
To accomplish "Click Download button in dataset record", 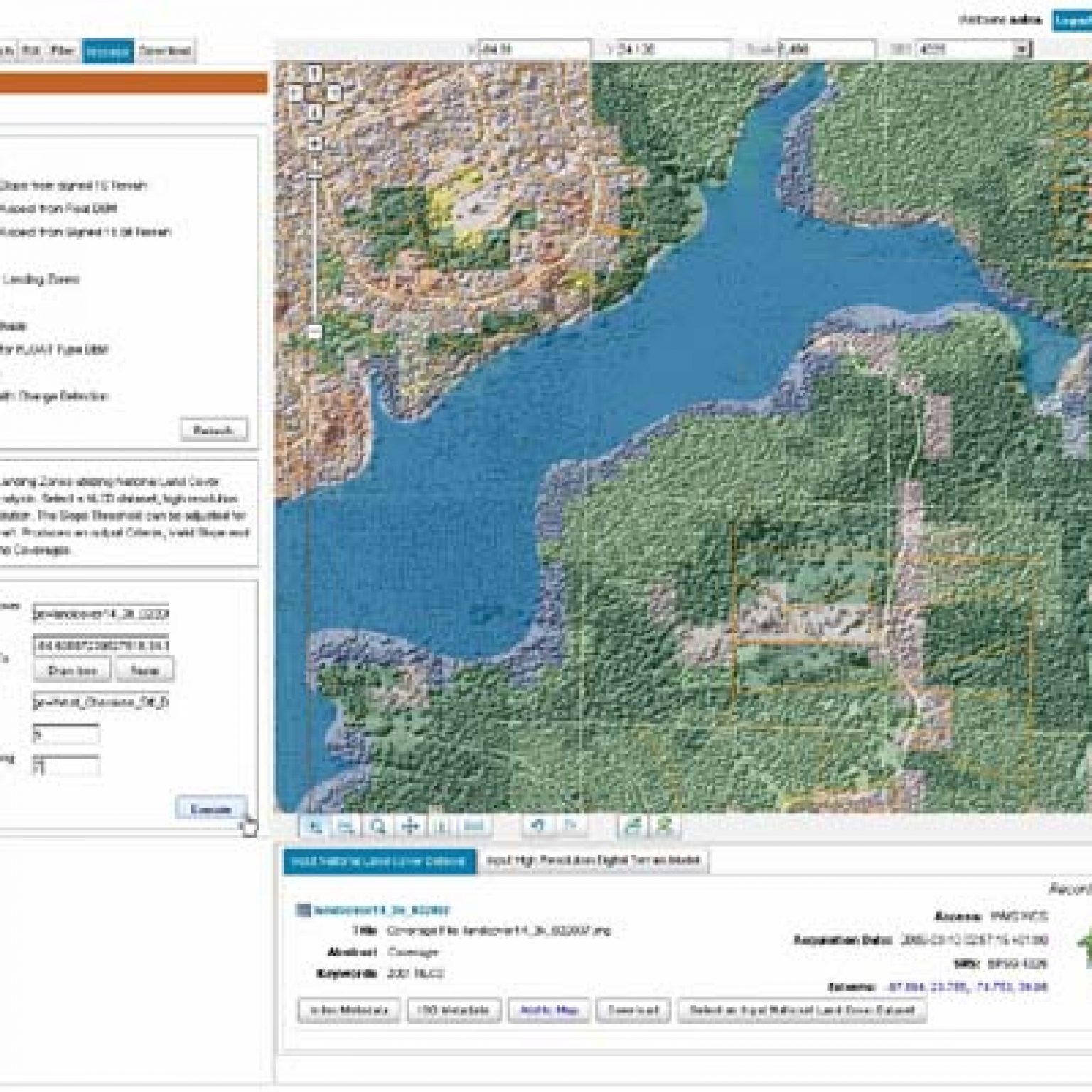I will coord(633,1010).
